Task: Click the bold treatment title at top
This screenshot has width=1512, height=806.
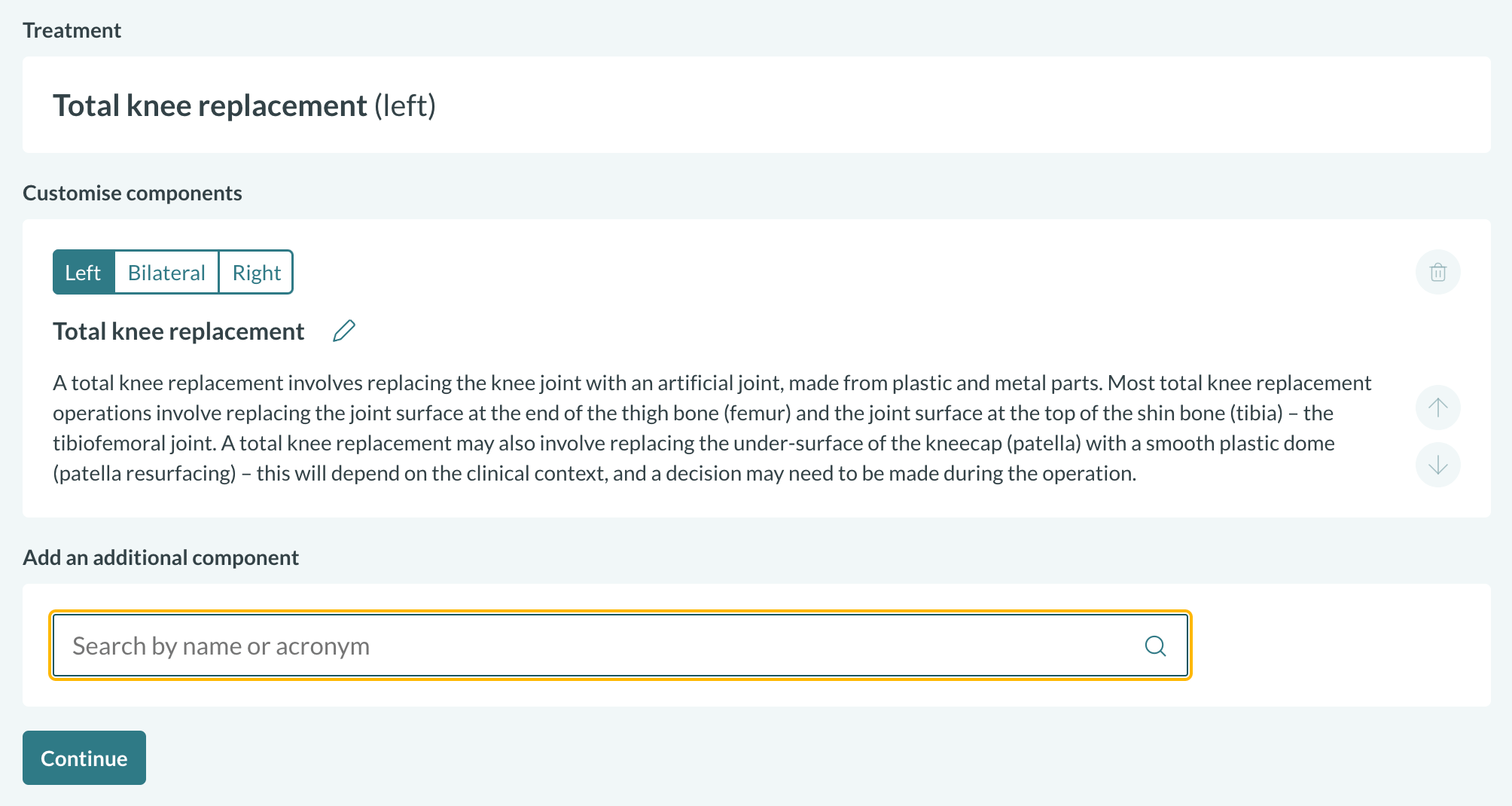Action: point(210,105)
